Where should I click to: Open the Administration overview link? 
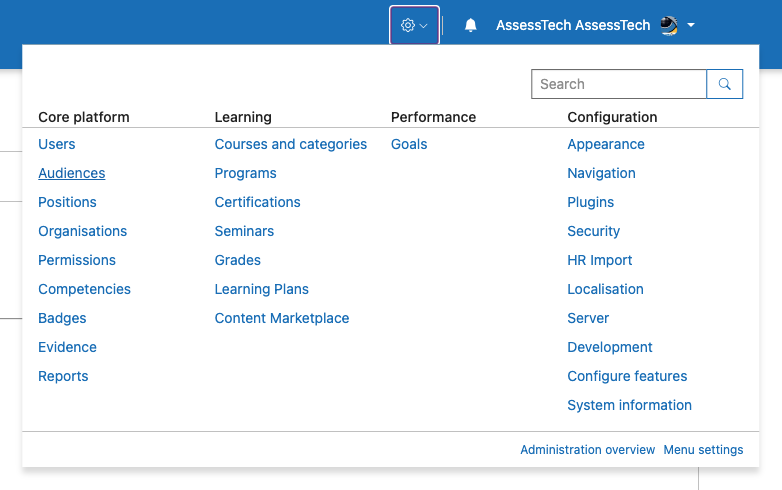click(587, 450)
